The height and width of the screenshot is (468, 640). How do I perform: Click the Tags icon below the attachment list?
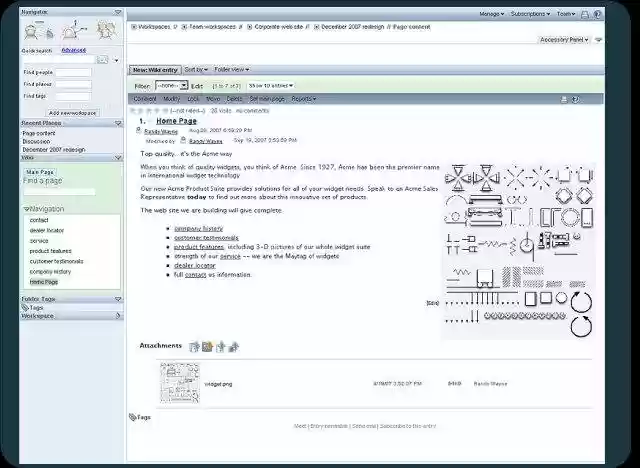[132, 417]
